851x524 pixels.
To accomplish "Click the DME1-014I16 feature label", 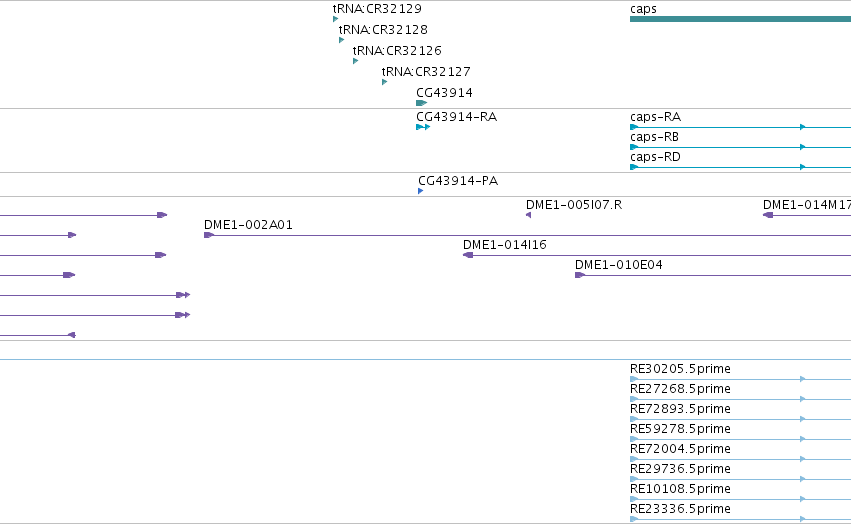I will pyautogui.click(x=505, y=245).
